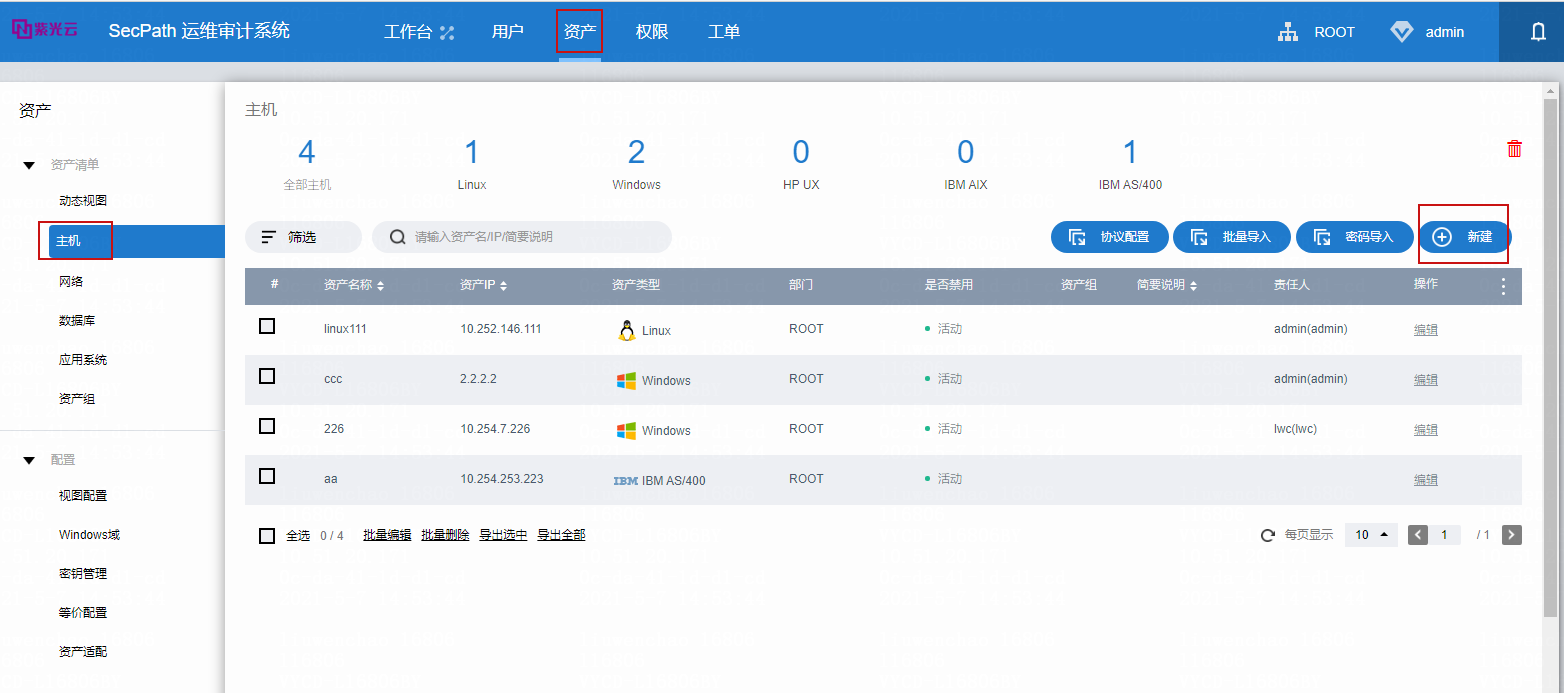Open column settings three-dot icon
The image size is (1564, 693).
1503,287
